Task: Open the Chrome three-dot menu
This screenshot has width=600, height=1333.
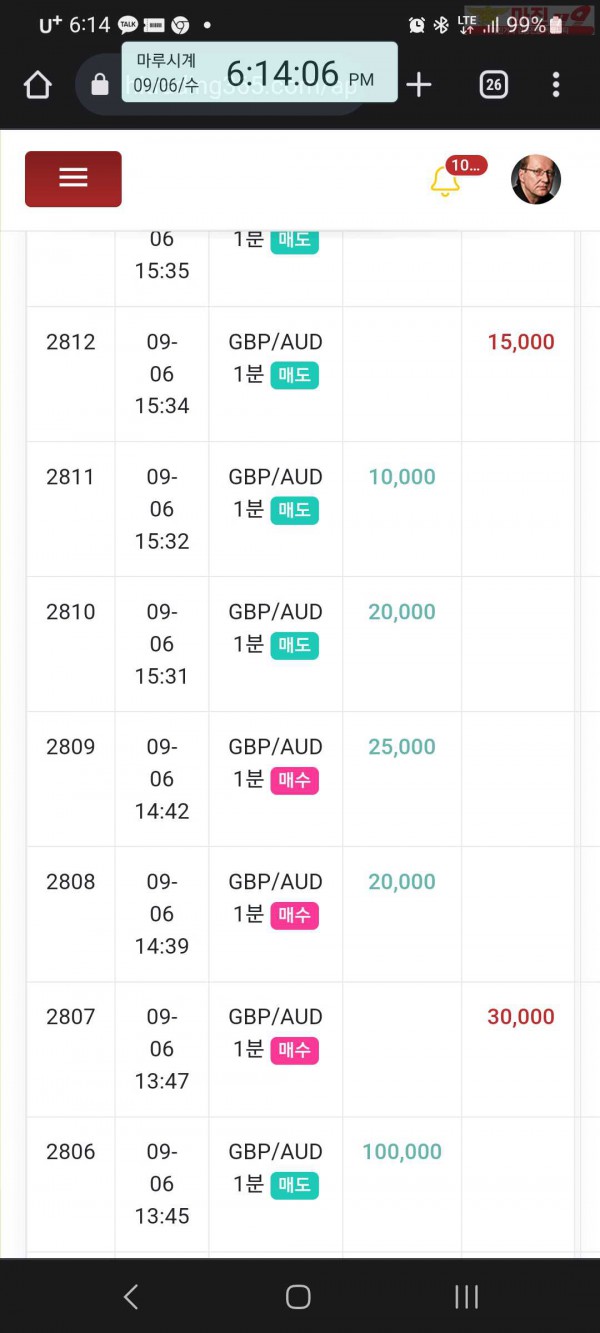Action: 556,85
